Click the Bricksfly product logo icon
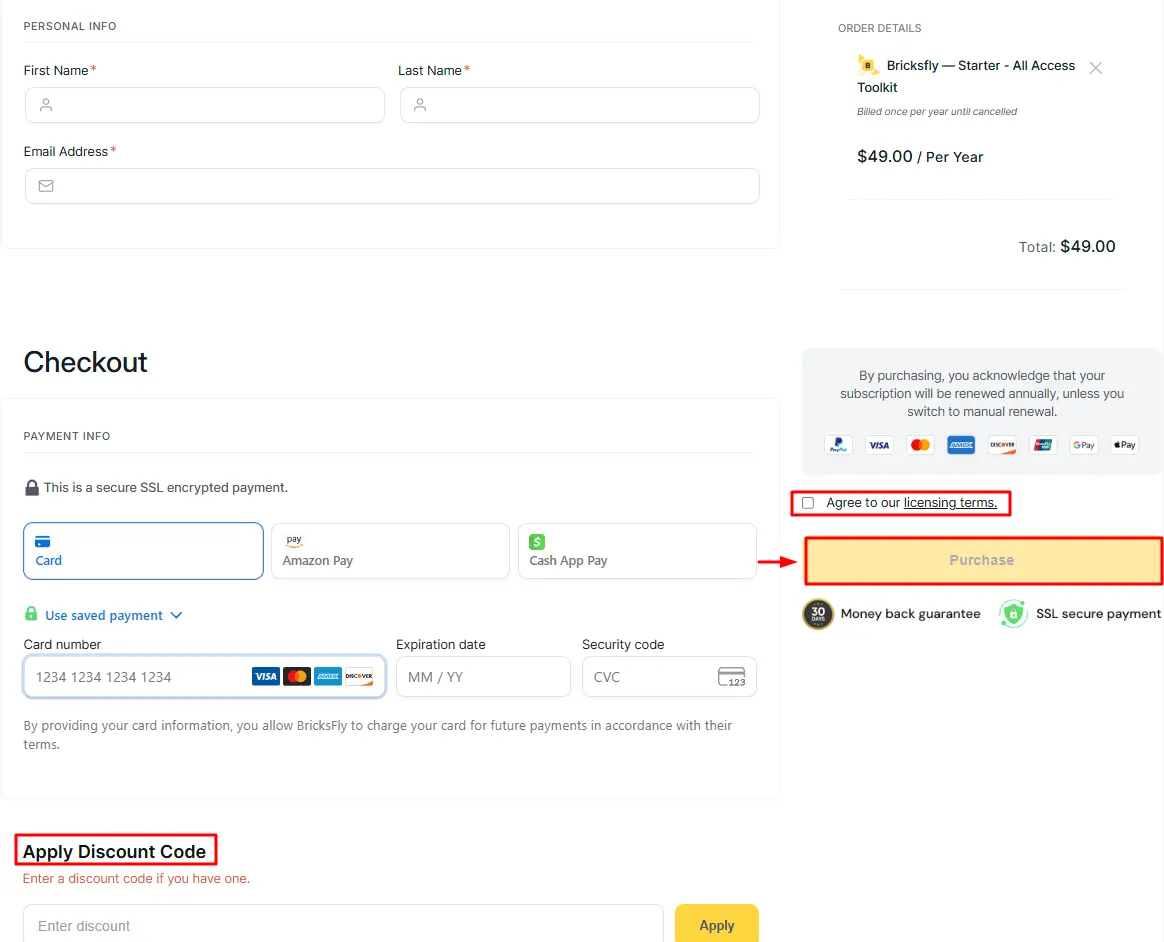Image resolution: width=1164 pixels, height=942 pixels. 867,65
